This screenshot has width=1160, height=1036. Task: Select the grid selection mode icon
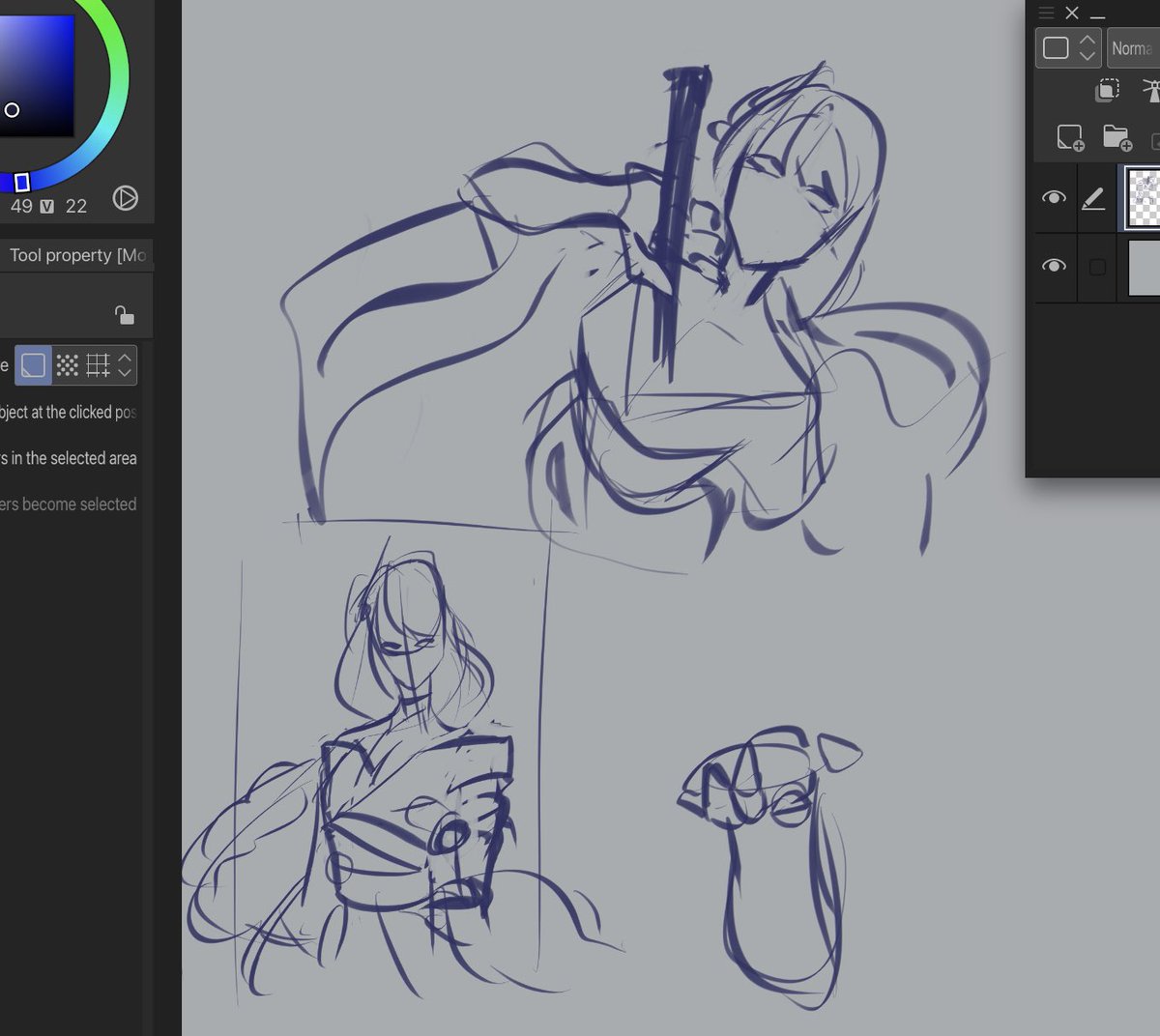tap(98, 365)
